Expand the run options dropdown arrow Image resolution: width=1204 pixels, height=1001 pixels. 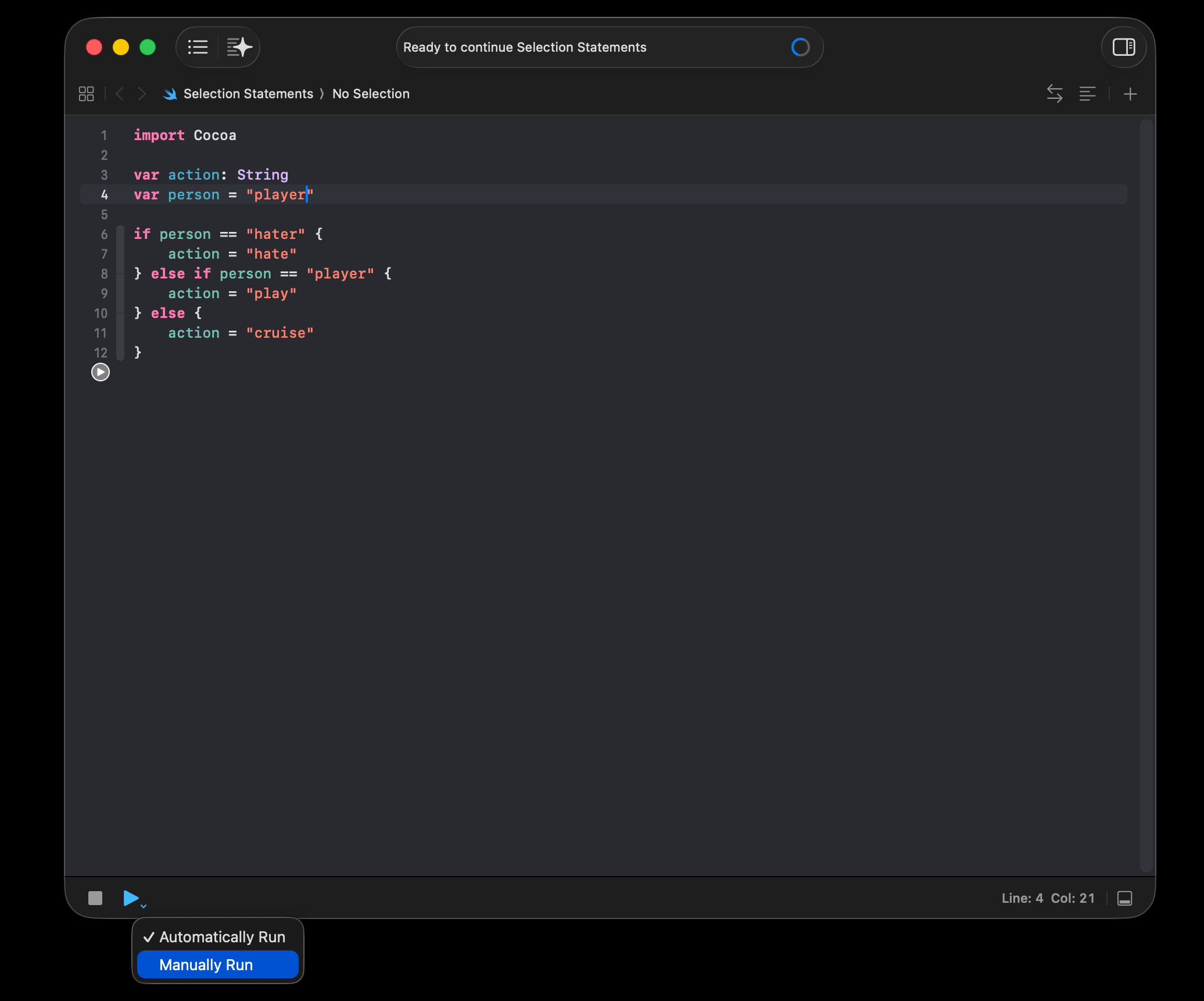coord(144,906)
